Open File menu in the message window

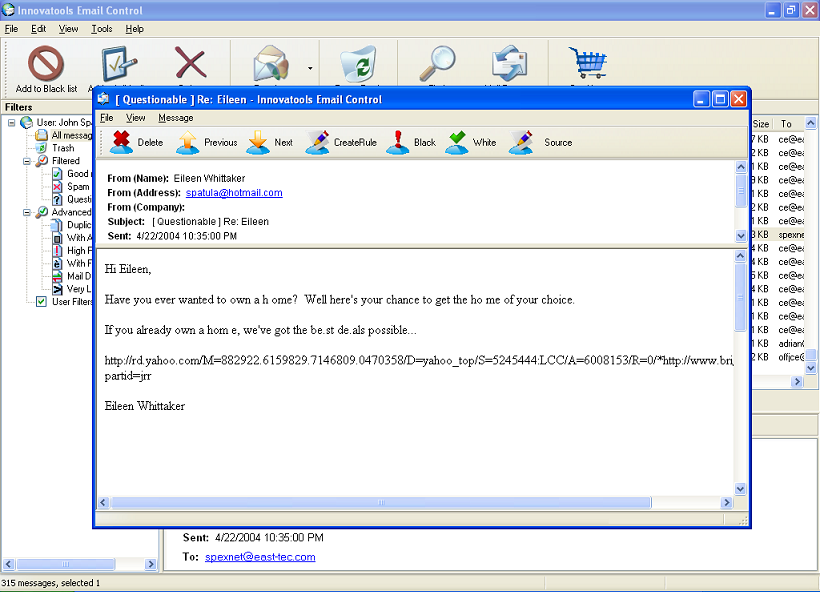coord(106,118)
